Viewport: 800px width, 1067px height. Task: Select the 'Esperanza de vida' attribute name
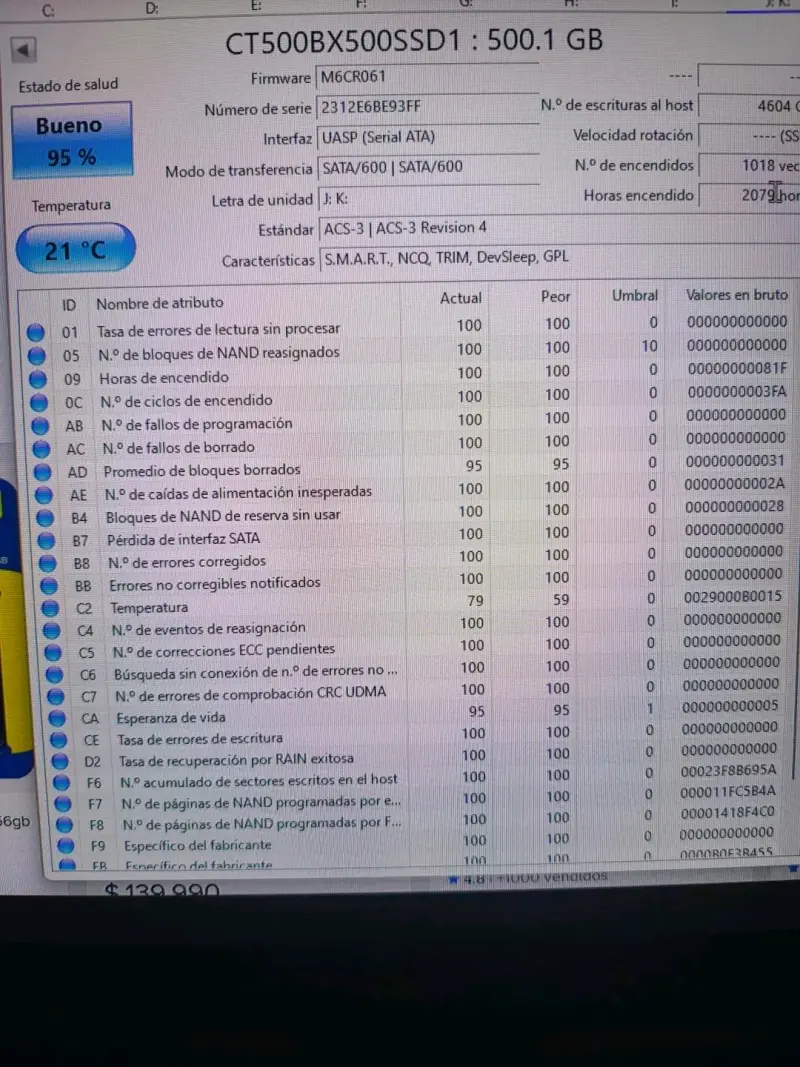[x=171, y=717]
